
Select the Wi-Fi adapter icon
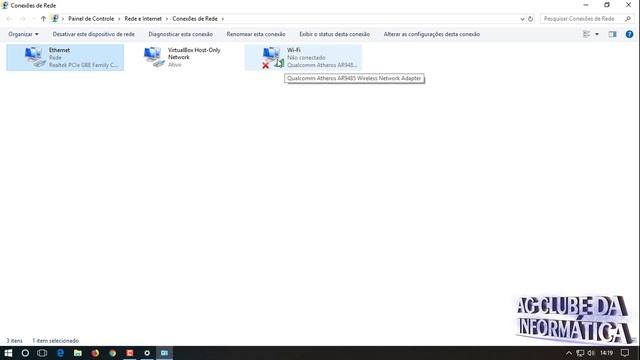273,58
